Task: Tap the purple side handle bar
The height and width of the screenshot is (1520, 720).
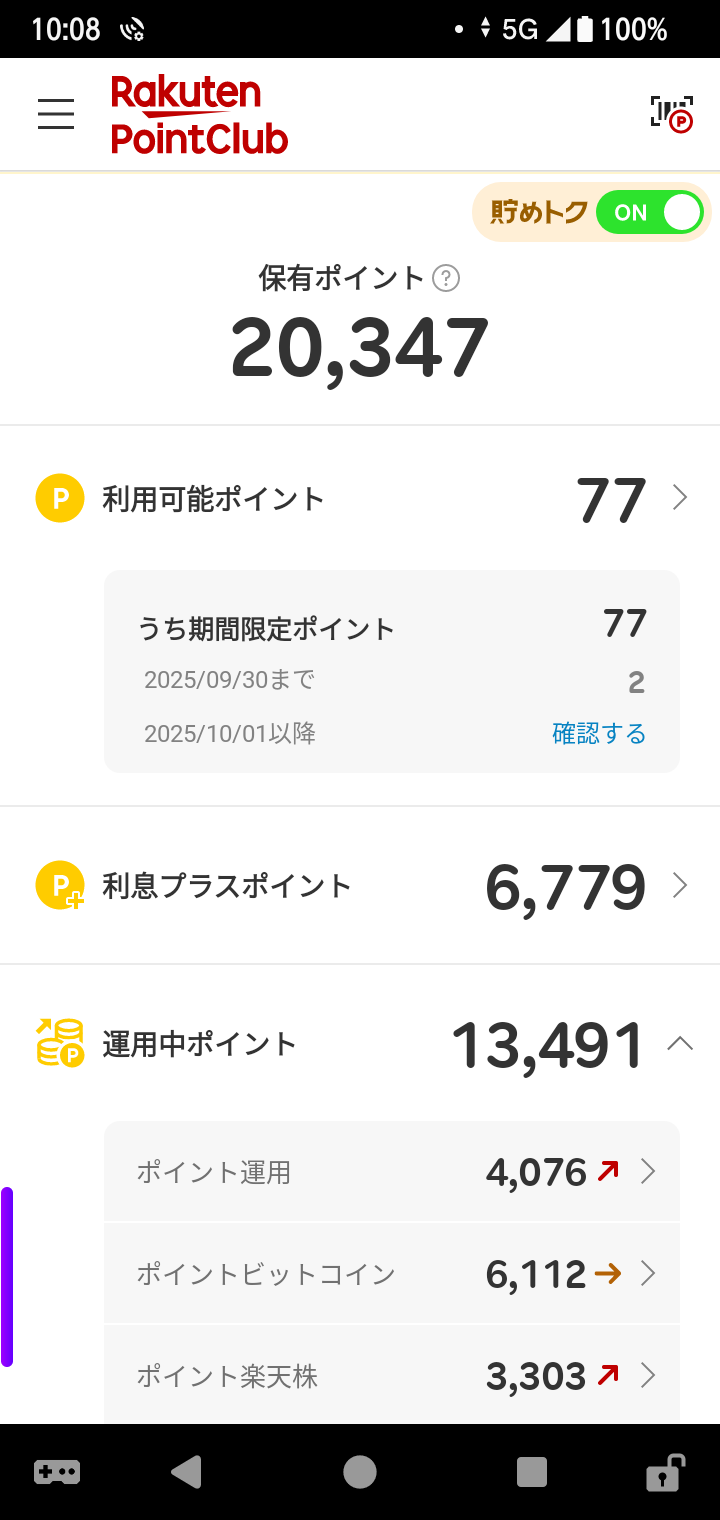Action: [x=7, y=1276]
